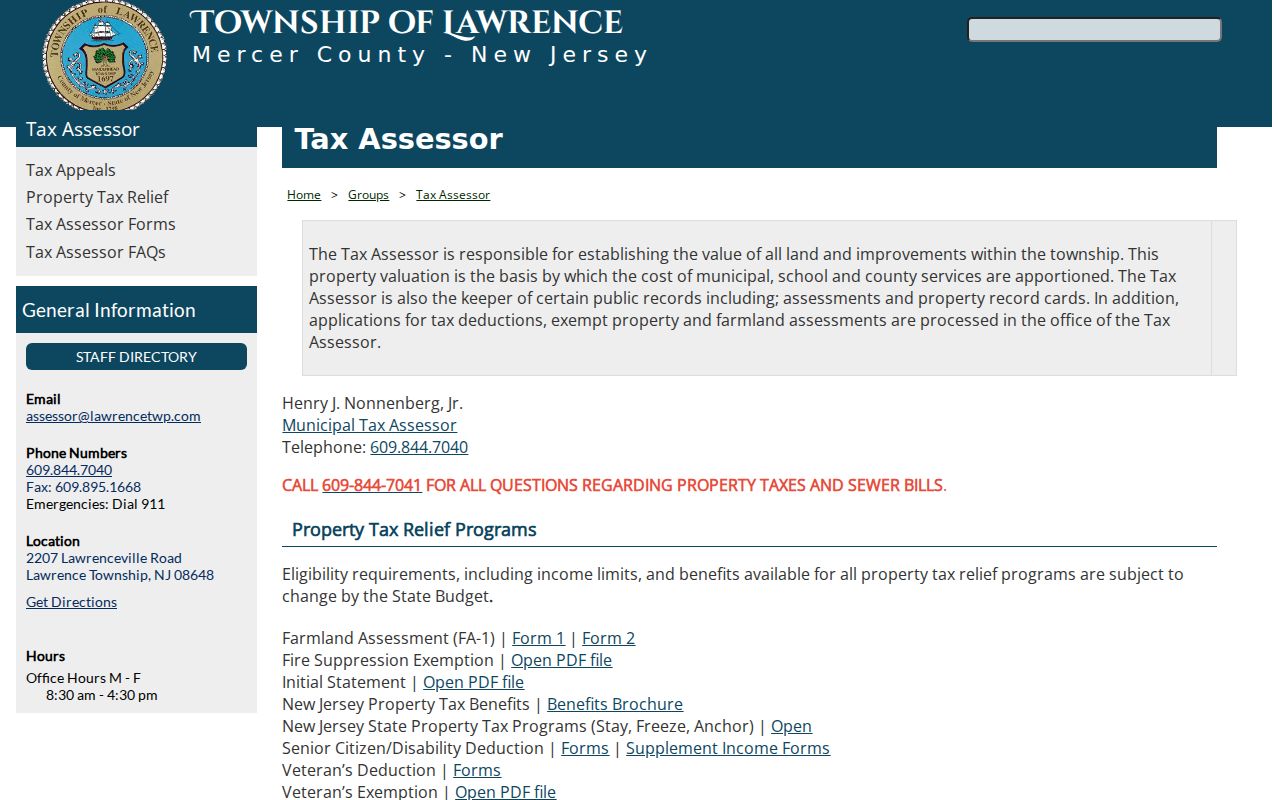The width and height of the screenshot is (1280, 800).
Task: Go to Groups in the breadcrumb
Action: tap(368, 195)
